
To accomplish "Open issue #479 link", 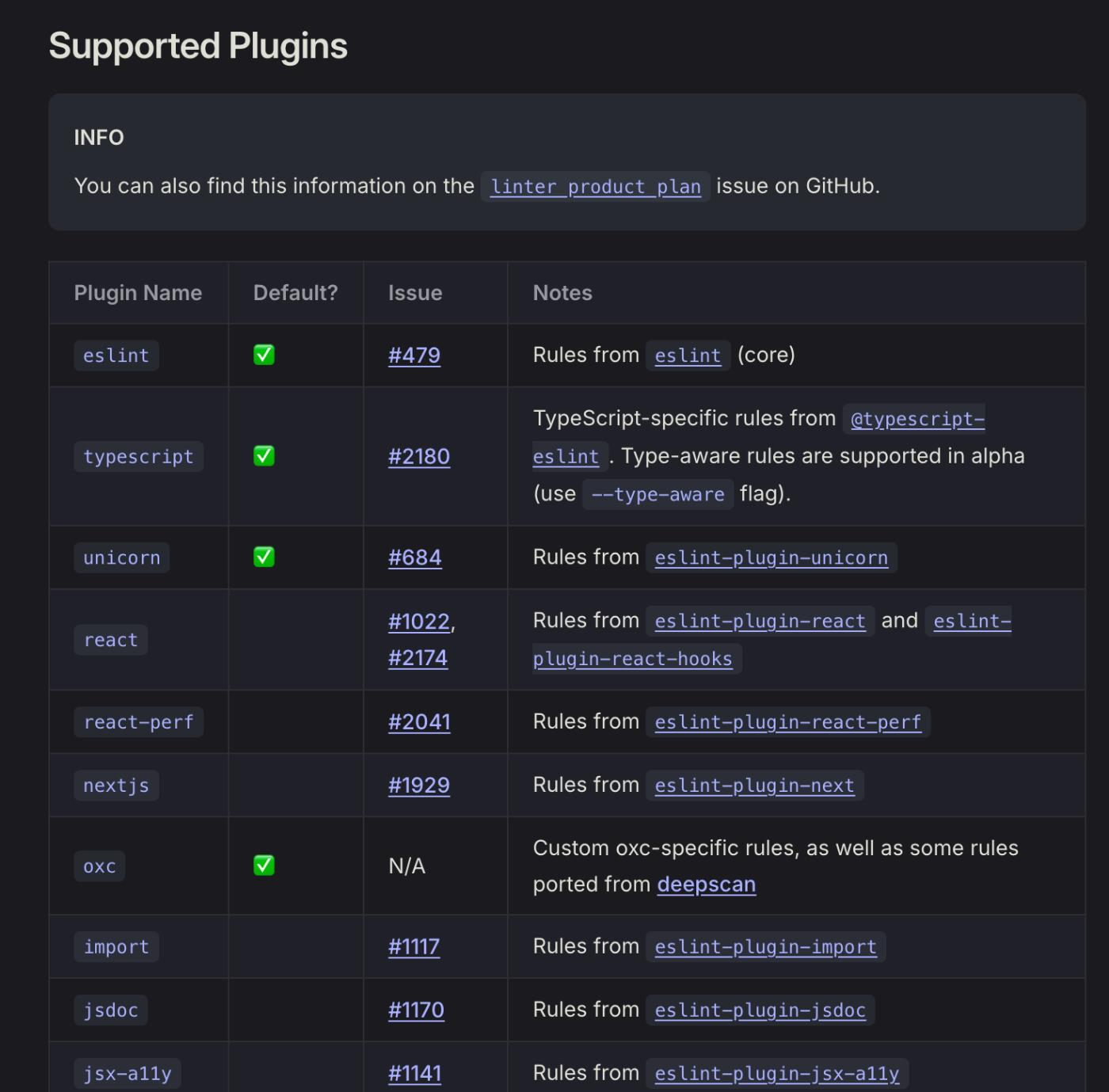I will (x=413, y=356).
